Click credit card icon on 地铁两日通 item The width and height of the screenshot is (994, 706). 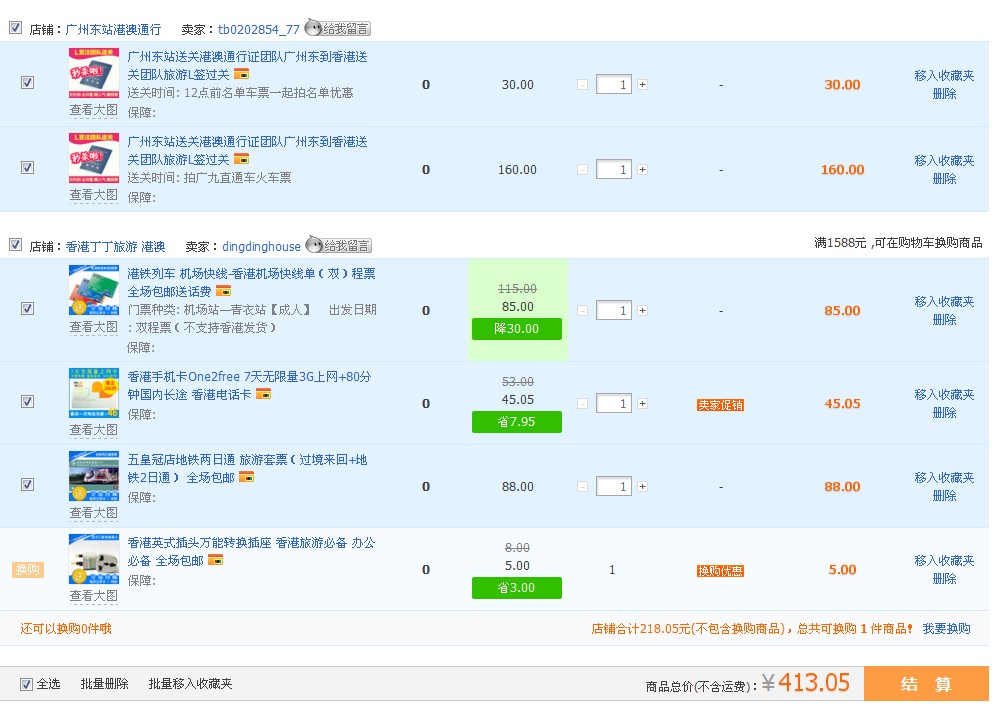click(246, 477)
